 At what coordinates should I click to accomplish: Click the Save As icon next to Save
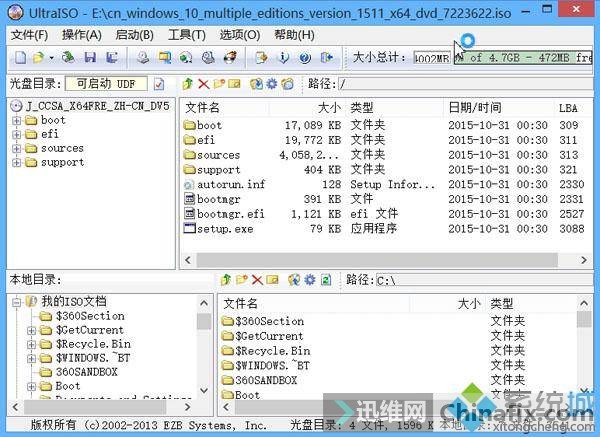click(112, 57)
